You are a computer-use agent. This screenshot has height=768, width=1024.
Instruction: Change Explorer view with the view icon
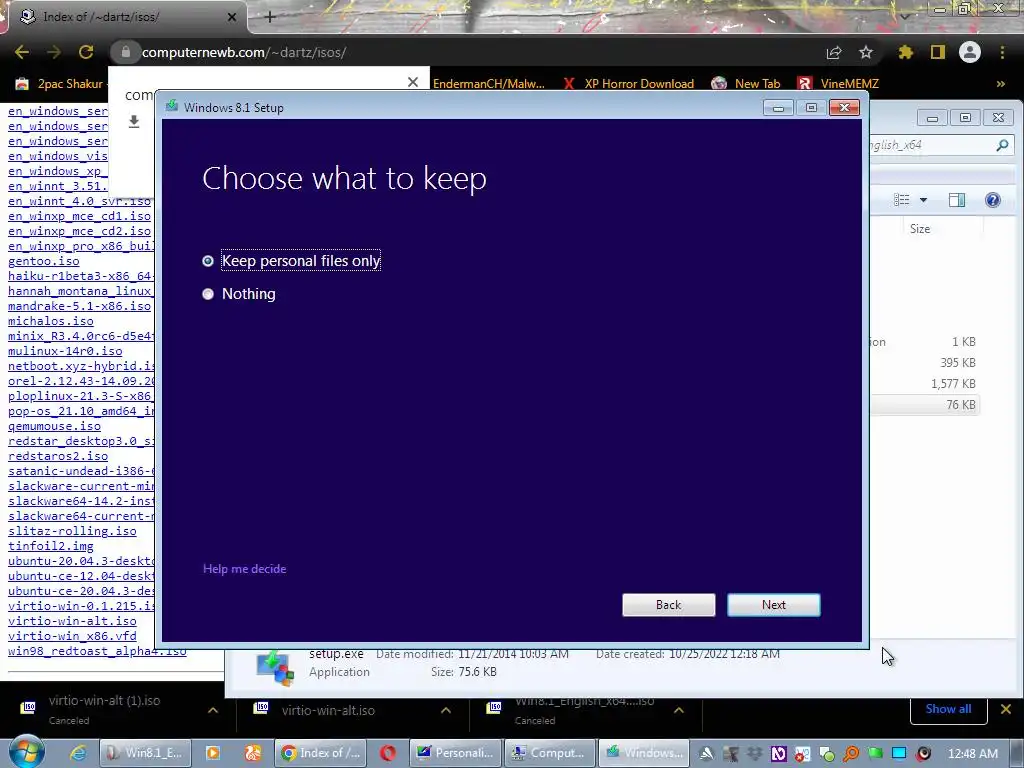click(x=902, y=200)
